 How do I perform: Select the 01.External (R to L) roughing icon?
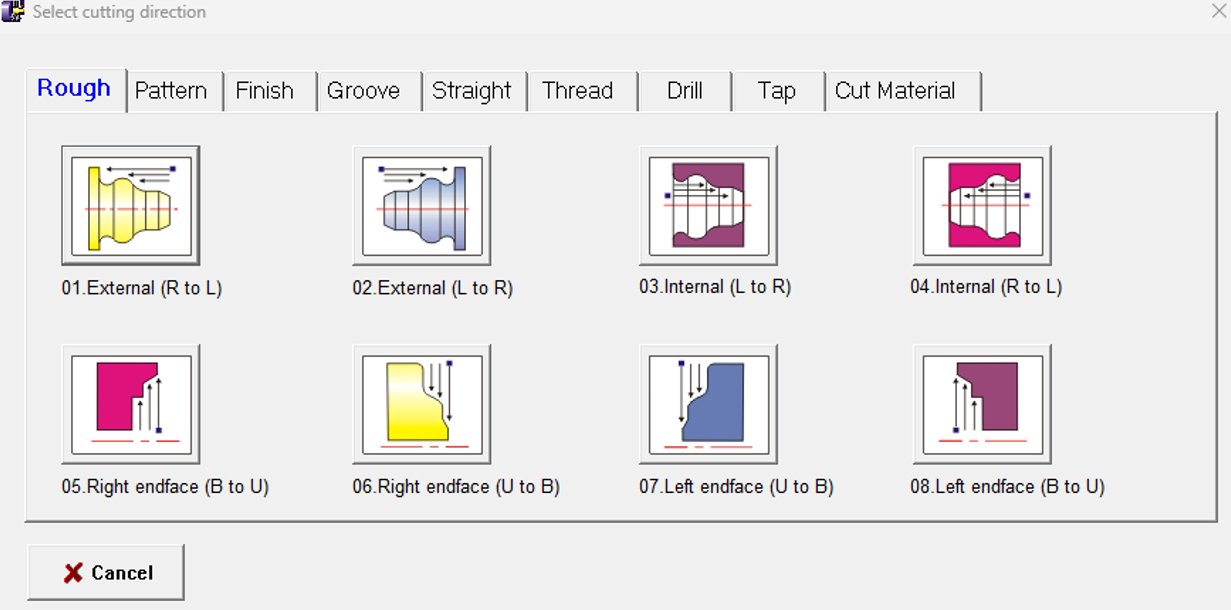tap(131, 205)
